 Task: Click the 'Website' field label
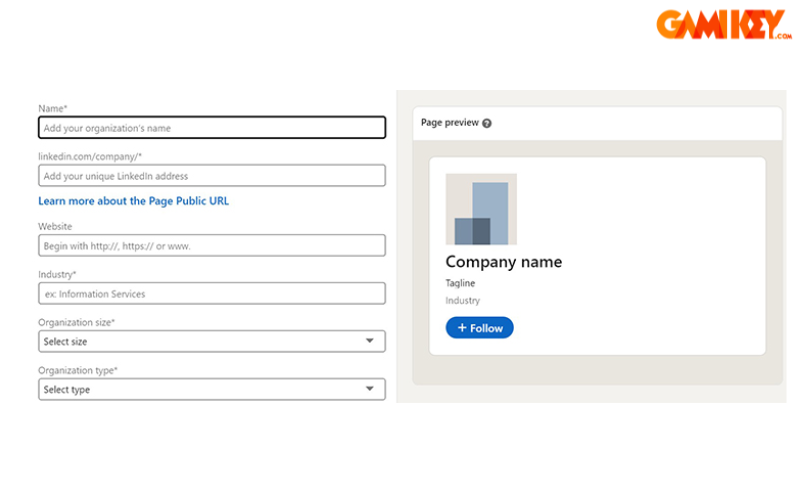[x=55, y=226]
